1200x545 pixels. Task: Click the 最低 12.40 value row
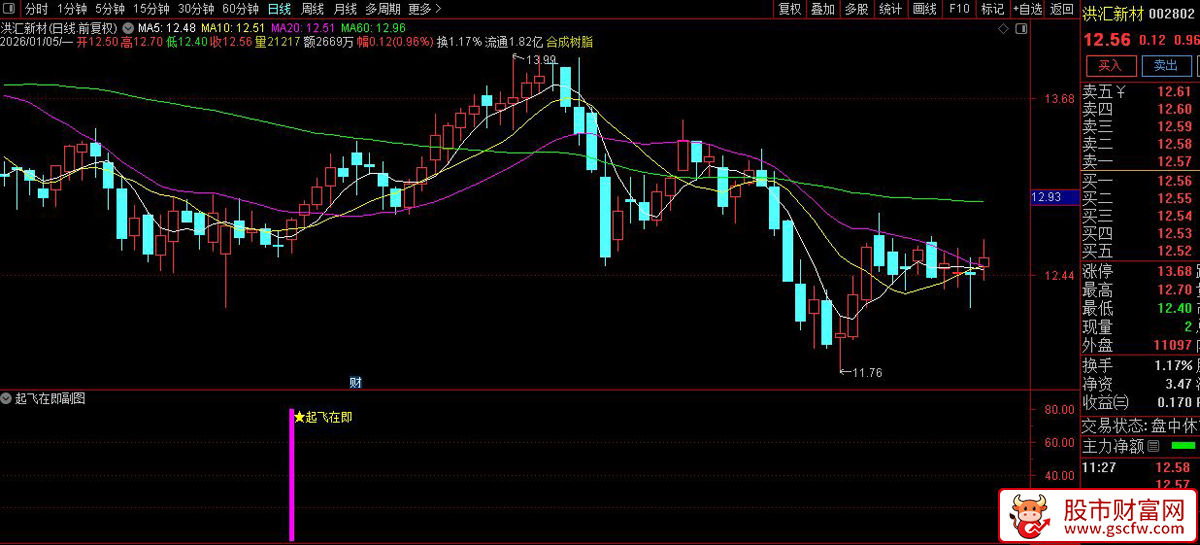point(1139,308)
